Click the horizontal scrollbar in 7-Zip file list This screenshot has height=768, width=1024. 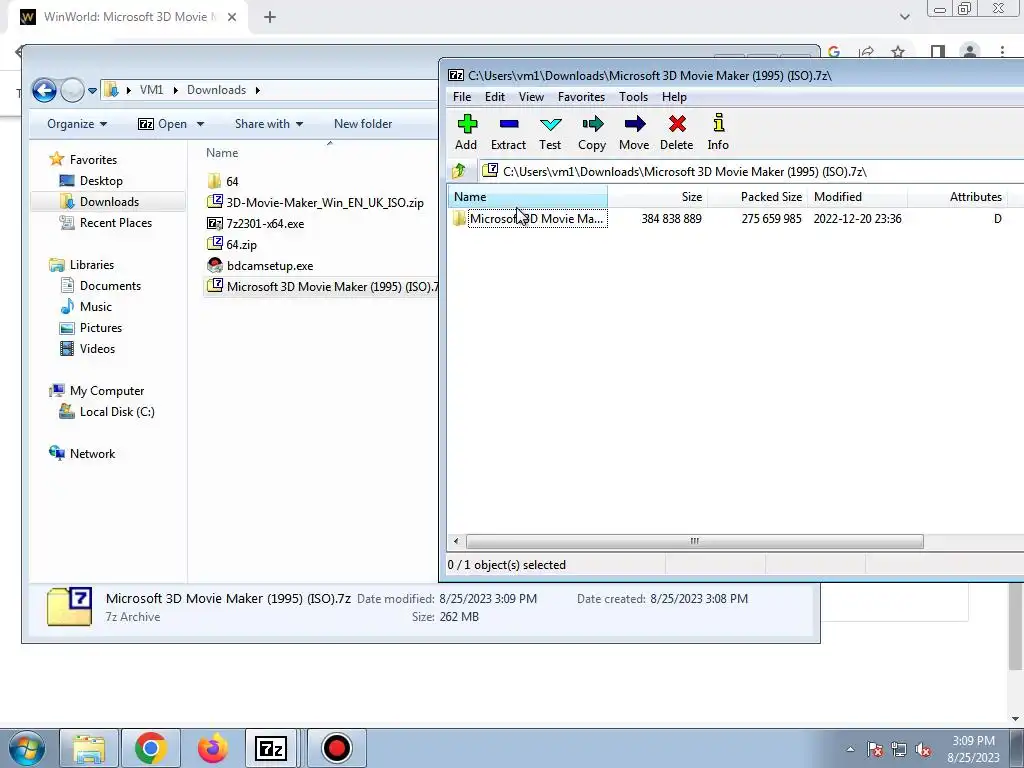694,541
